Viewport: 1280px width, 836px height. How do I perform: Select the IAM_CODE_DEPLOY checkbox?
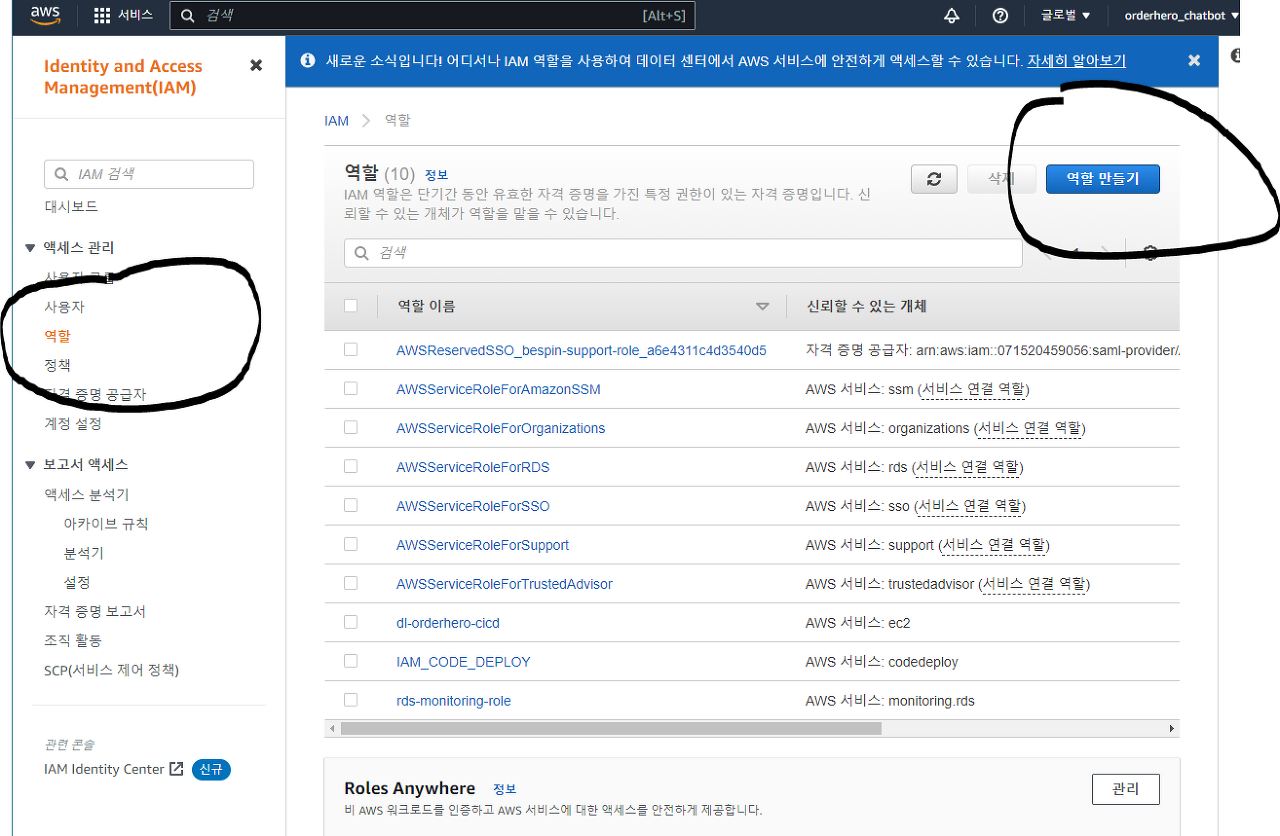(350, 661)
